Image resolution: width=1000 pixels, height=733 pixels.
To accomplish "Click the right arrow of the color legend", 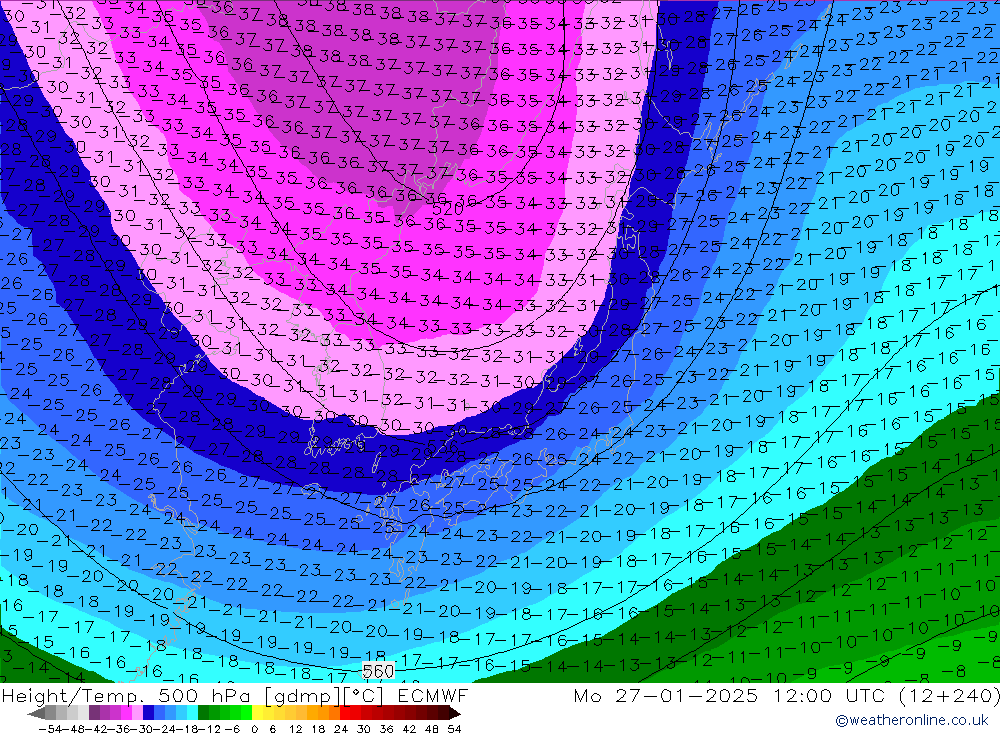I will [455, 713].
